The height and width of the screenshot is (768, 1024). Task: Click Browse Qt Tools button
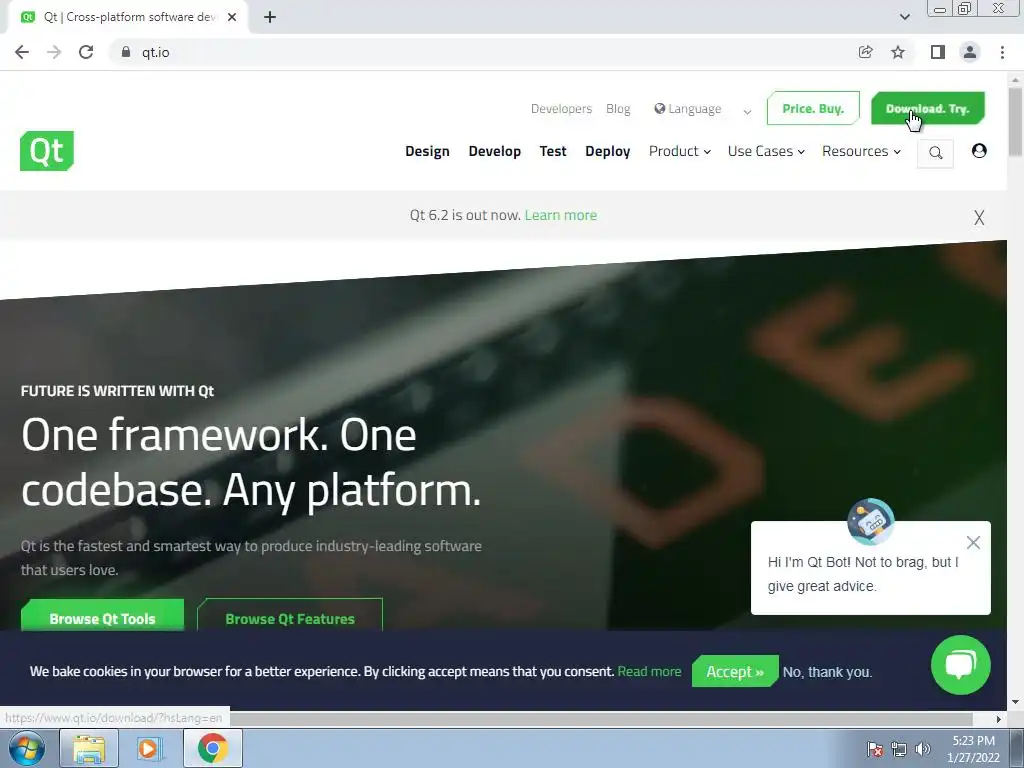[x=103, y=615]
